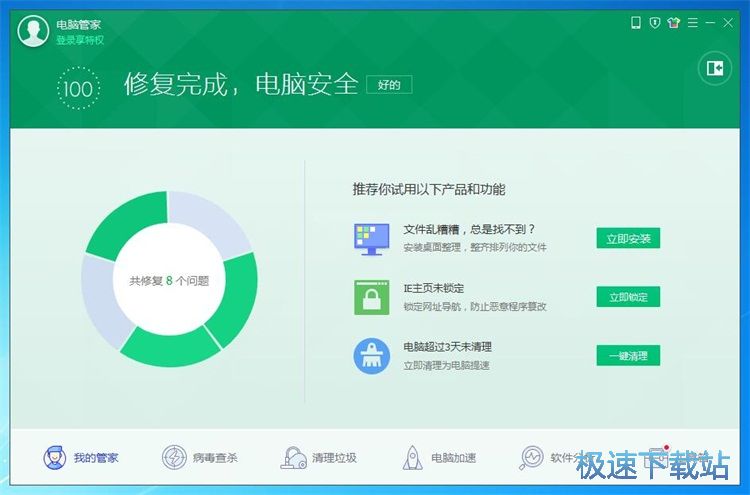Select the 锁定网址导航 description text

(x=475, y=307)
